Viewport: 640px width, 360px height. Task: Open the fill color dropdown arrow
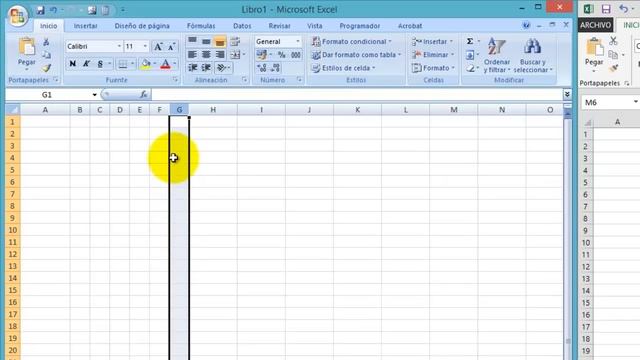pos(155,64)
